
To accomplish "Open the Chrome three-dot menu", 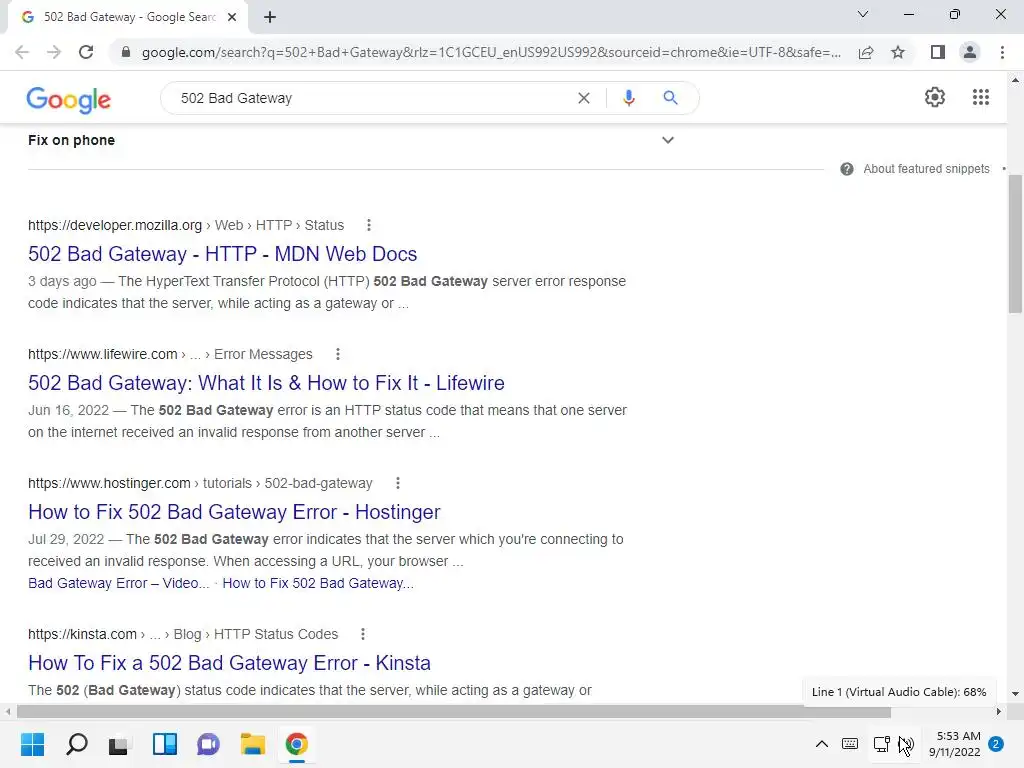I will (x=1002, y=52).
